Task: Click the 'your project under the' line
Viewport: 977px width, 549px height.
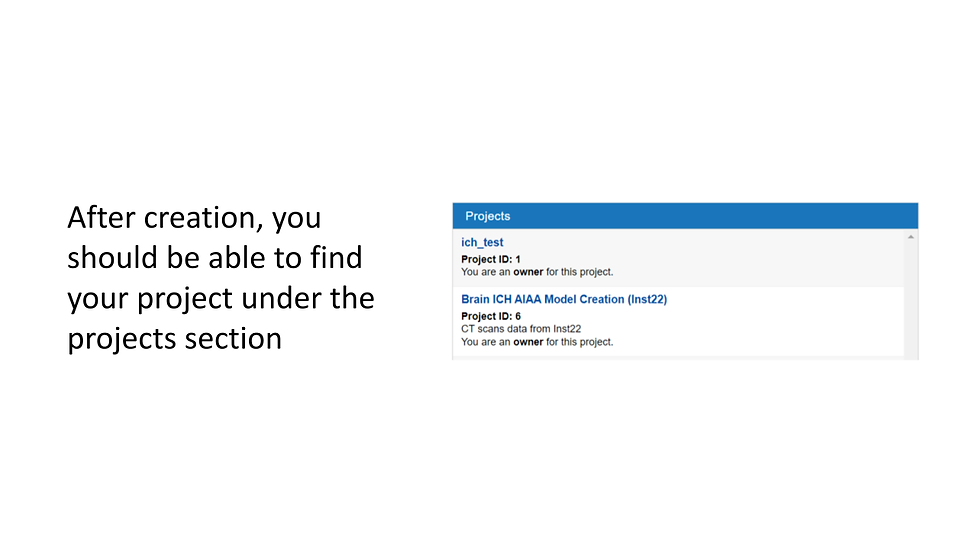Action: tap(220, 298)
